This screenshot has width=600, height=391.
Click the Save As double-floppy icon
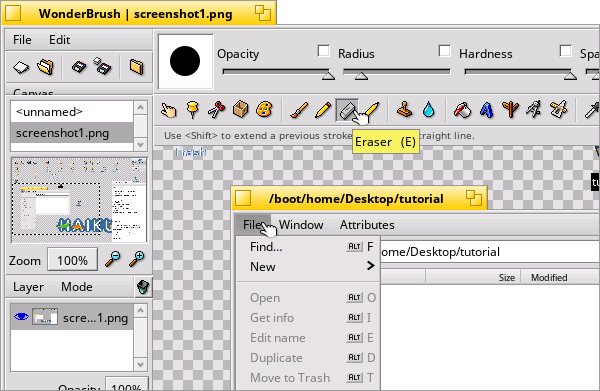[103, 66]
